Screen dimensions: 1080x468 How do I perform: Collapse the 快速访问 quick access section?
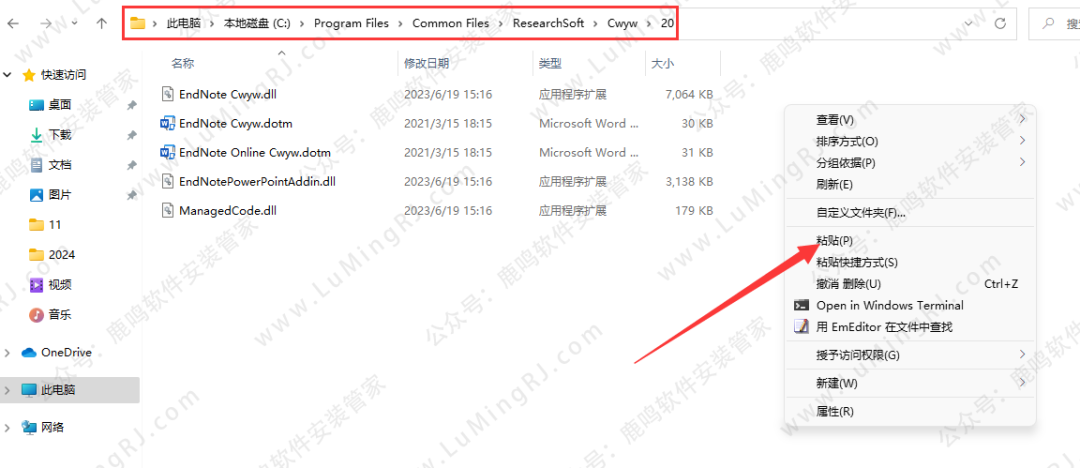(9, 75)
